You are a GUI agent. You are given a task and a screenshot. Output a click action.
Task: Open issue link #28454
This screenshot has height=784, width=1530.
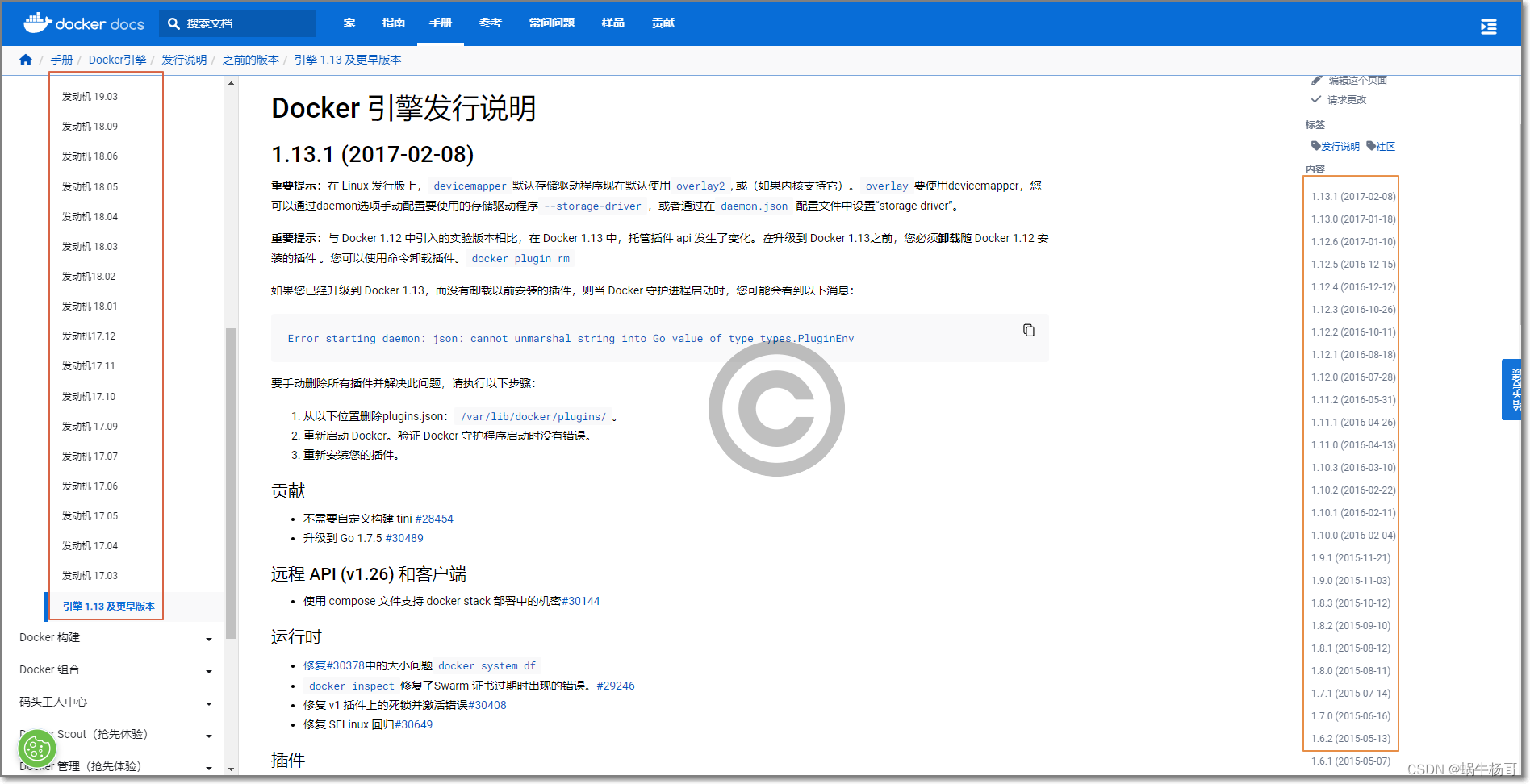(434, 519)
